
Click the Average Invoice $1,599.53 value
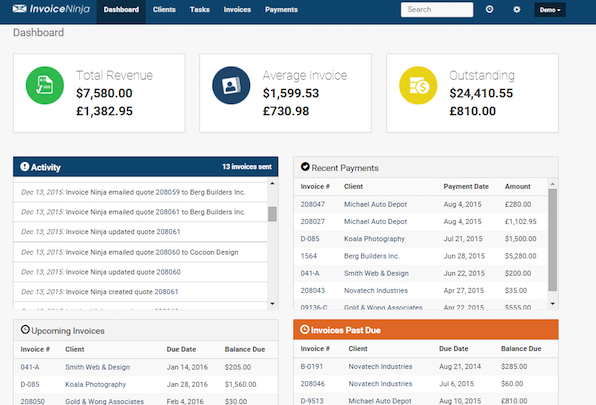(x=291, y=93)
